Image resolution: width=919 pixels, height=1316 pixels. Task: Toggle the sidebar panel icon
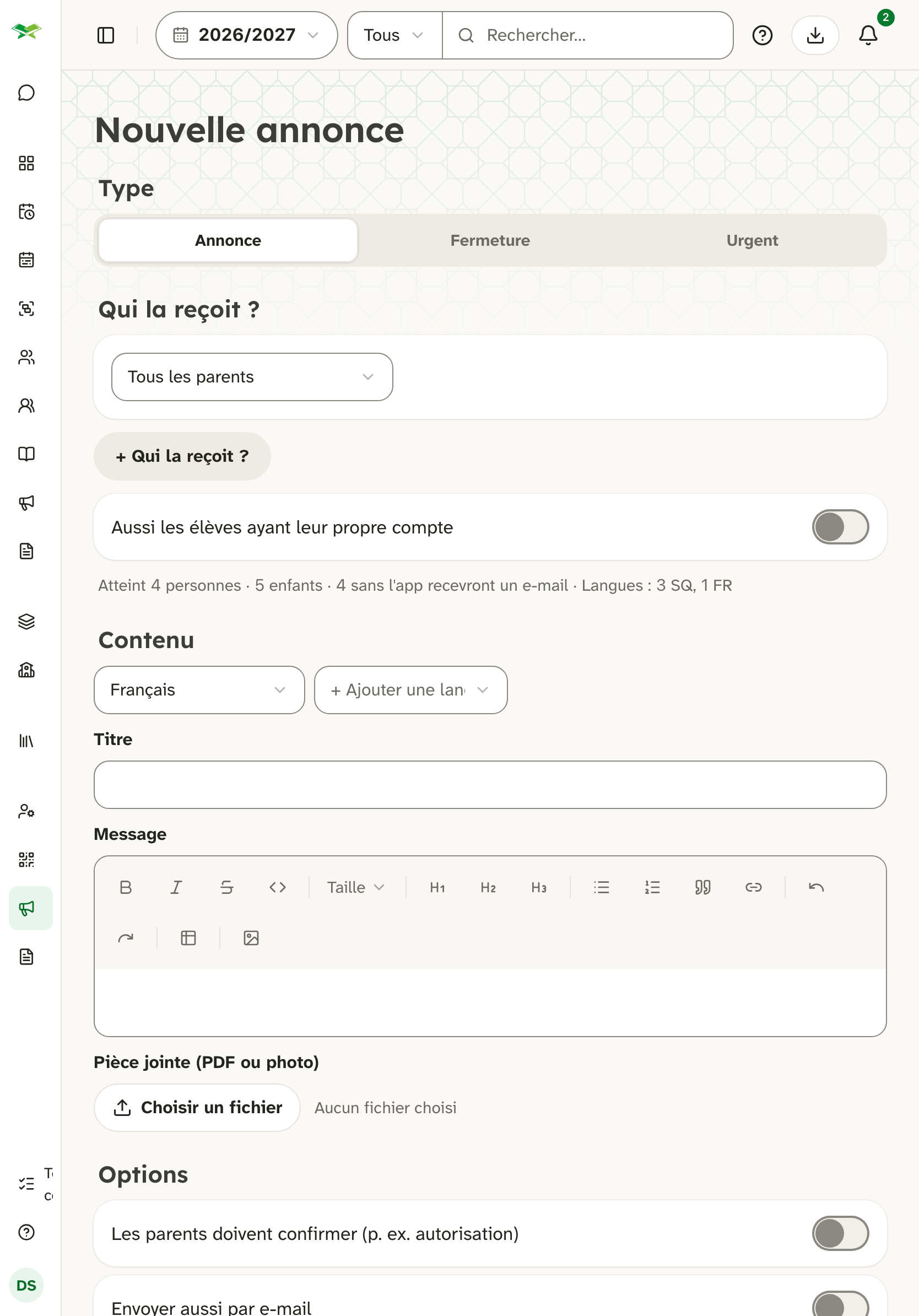tap(106, 35)
